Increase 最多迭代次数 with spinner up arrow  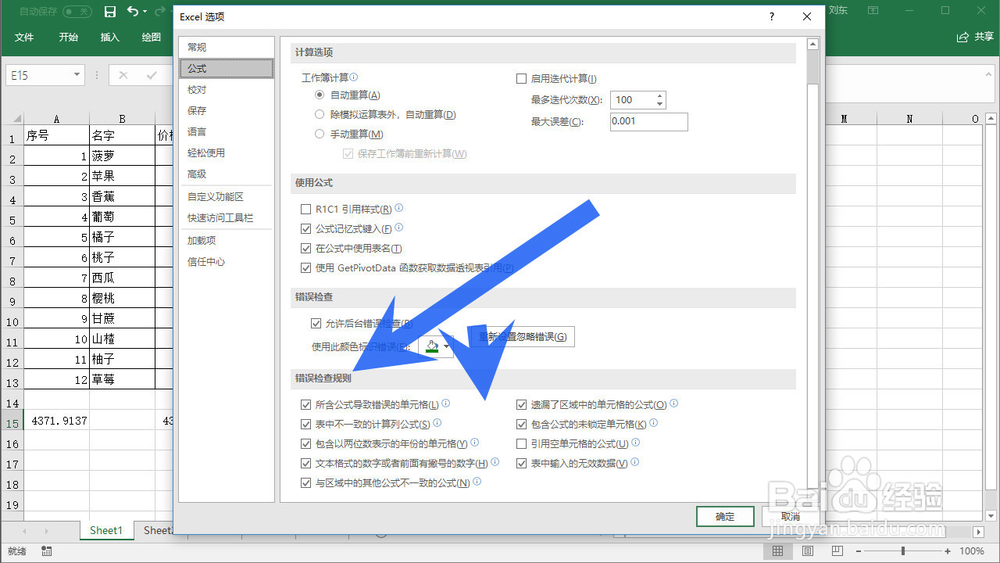tap(660, 96)
